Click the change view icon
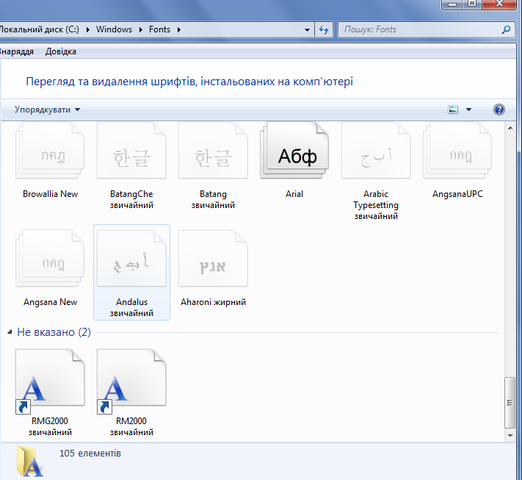Screen dimensions: 522x480 (x=453, y=109)
